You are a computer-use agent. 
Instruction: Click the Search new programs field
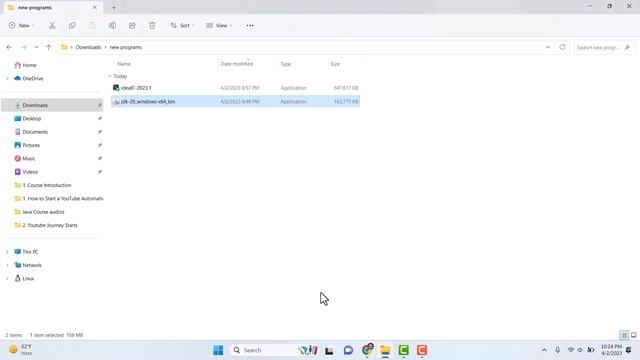point(604,47)
